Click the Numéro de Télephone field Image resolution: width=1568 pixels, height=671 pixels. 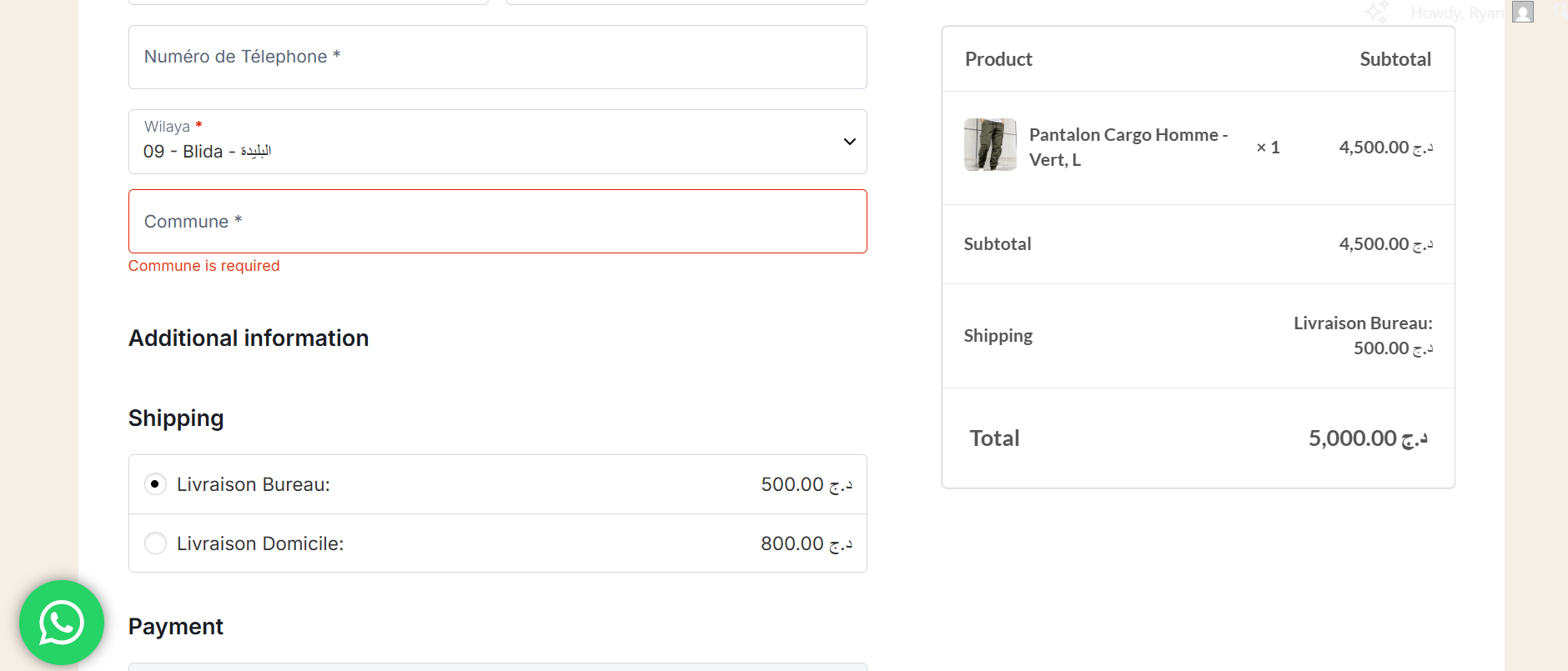click(497, 58)
